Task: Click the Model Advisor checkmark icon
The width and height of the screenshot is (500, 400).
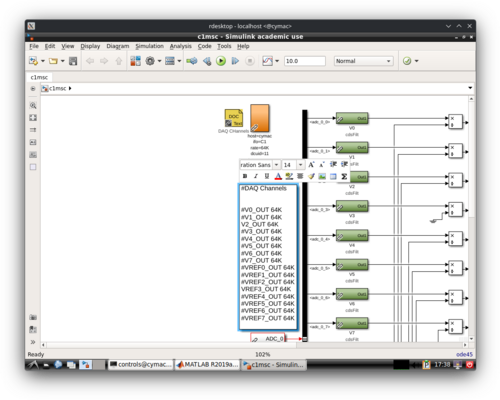Action: [407, 61]
